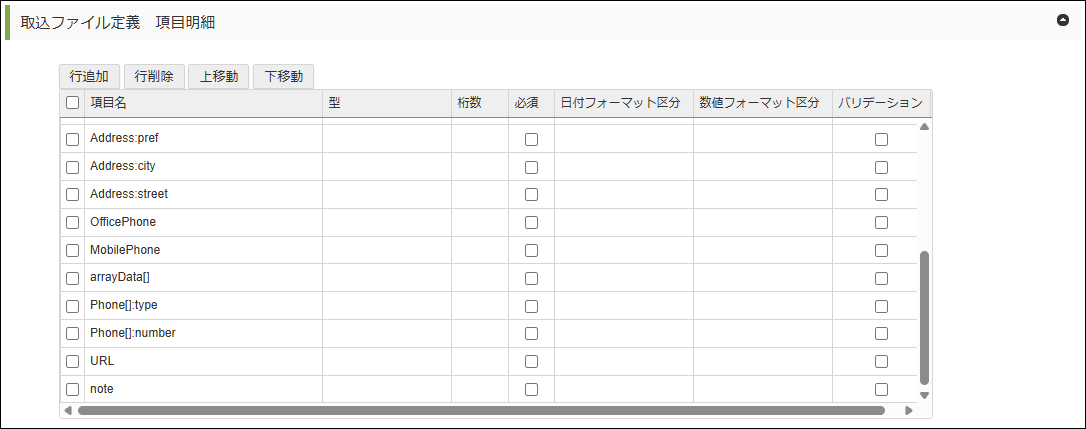1086x429 pixels.
Task: Enable バリデーション for the URL row
Action: (881, 361)
